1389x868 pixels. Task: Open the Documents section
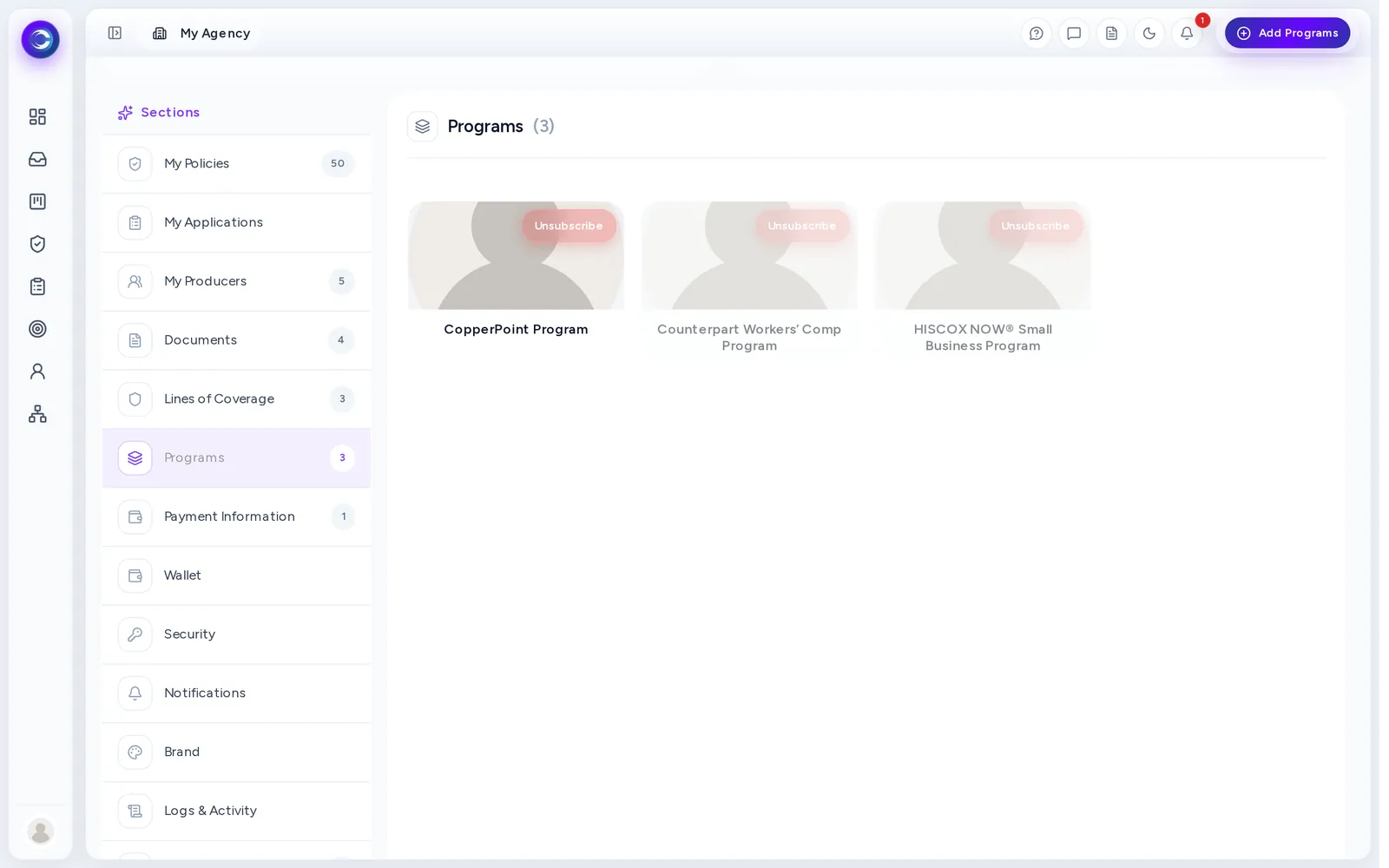pos(236,340)
